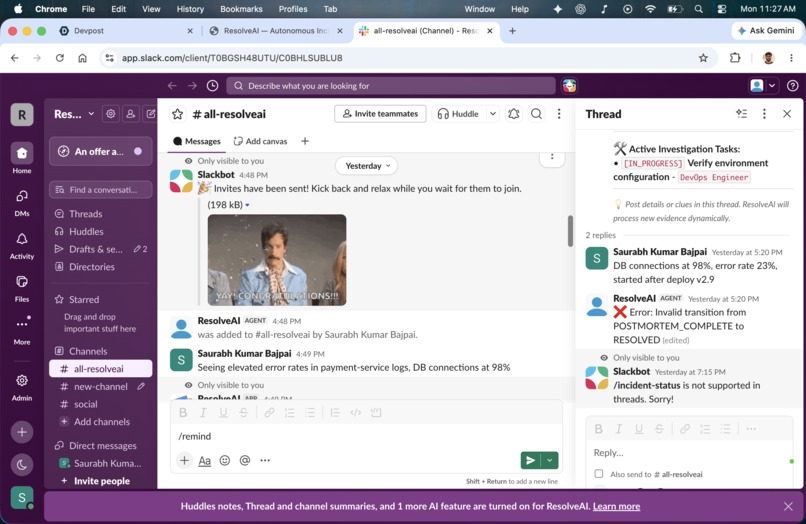Click the thread Reply input field

tap(689, 453)
